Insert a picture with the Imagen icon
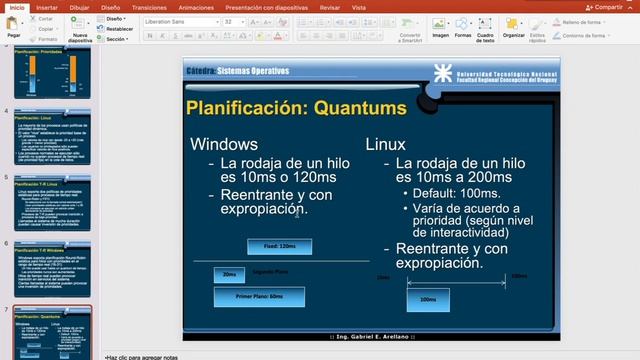This screenshot has height=360, width=640. (x=438, y=24)
